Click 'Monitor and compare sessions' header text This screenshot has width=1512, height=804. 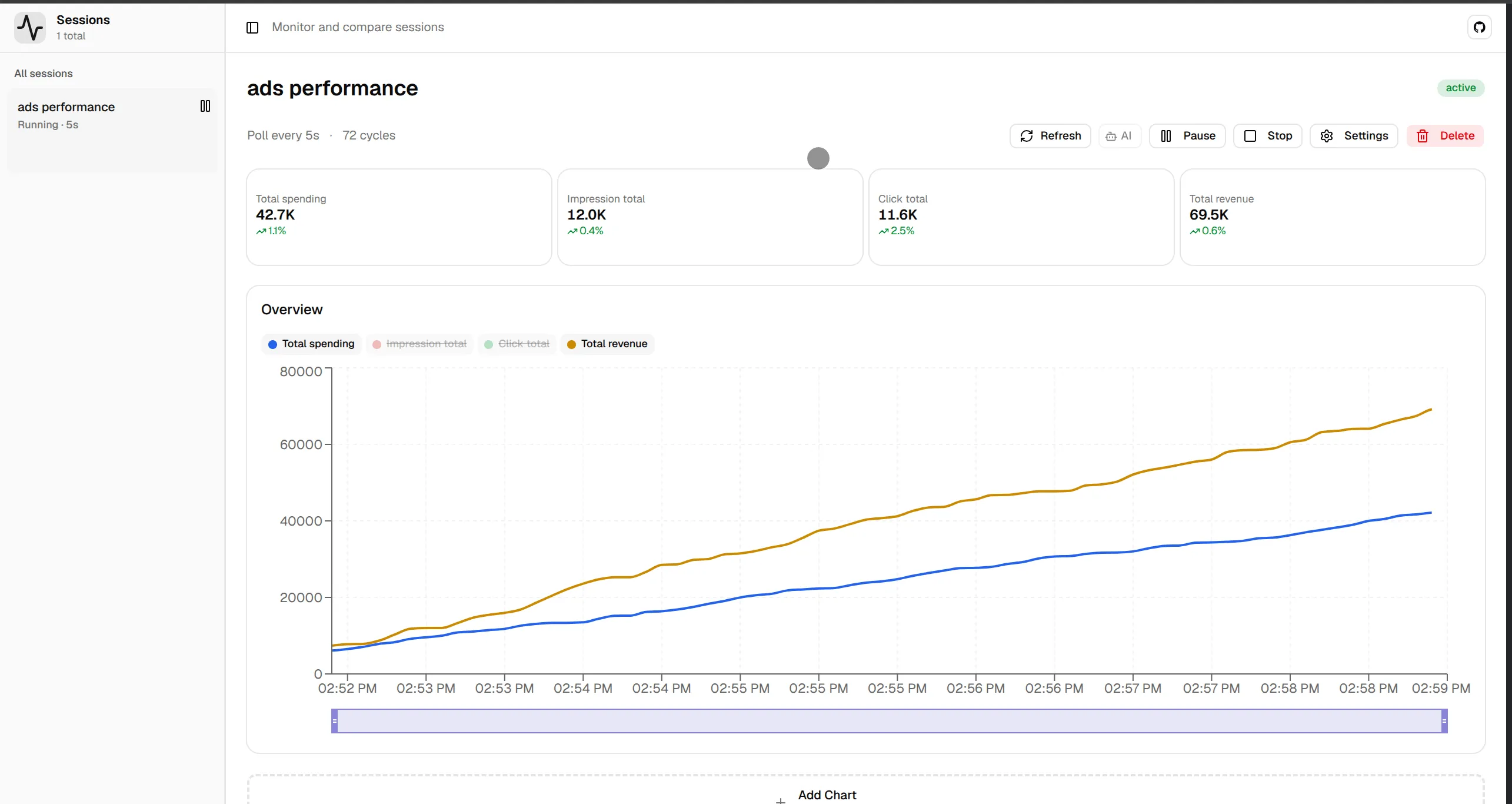[358, 27]
